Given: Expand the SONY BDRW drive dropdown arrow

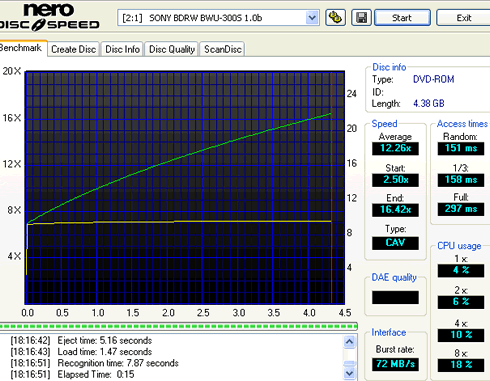Looking at the screenshot, I should [x=312, y=18].
